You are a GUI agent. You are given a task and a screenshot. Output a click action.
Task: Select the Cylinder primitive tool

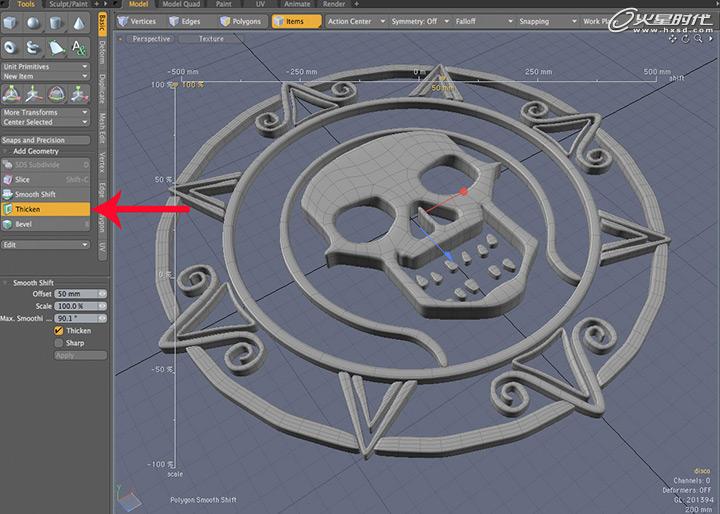point(56,23)
